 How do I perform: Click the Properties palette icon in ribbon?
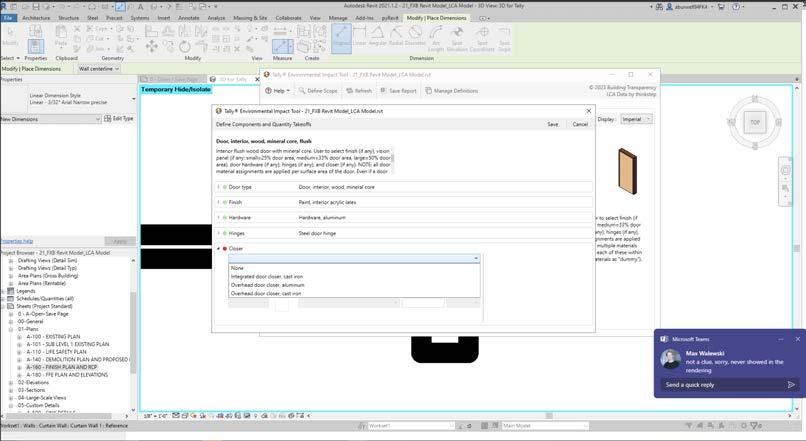click(35, 46)
